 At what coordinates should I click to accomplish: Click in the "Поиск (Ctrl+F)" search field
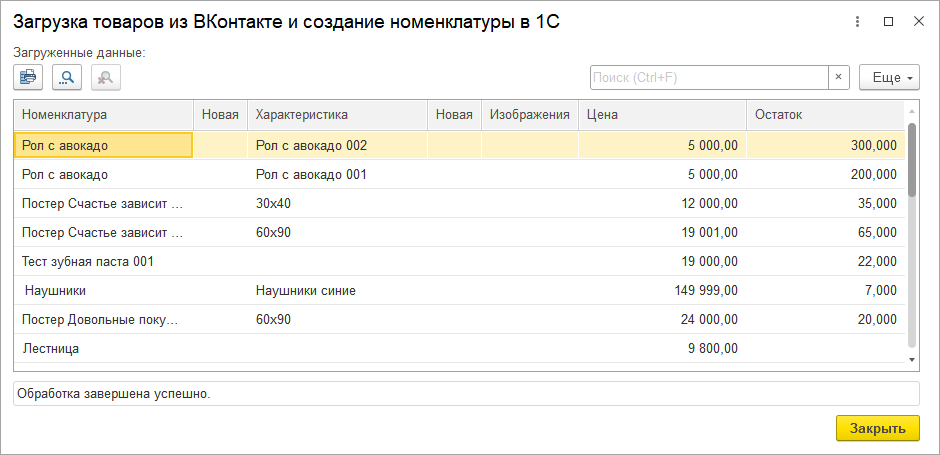709,77
